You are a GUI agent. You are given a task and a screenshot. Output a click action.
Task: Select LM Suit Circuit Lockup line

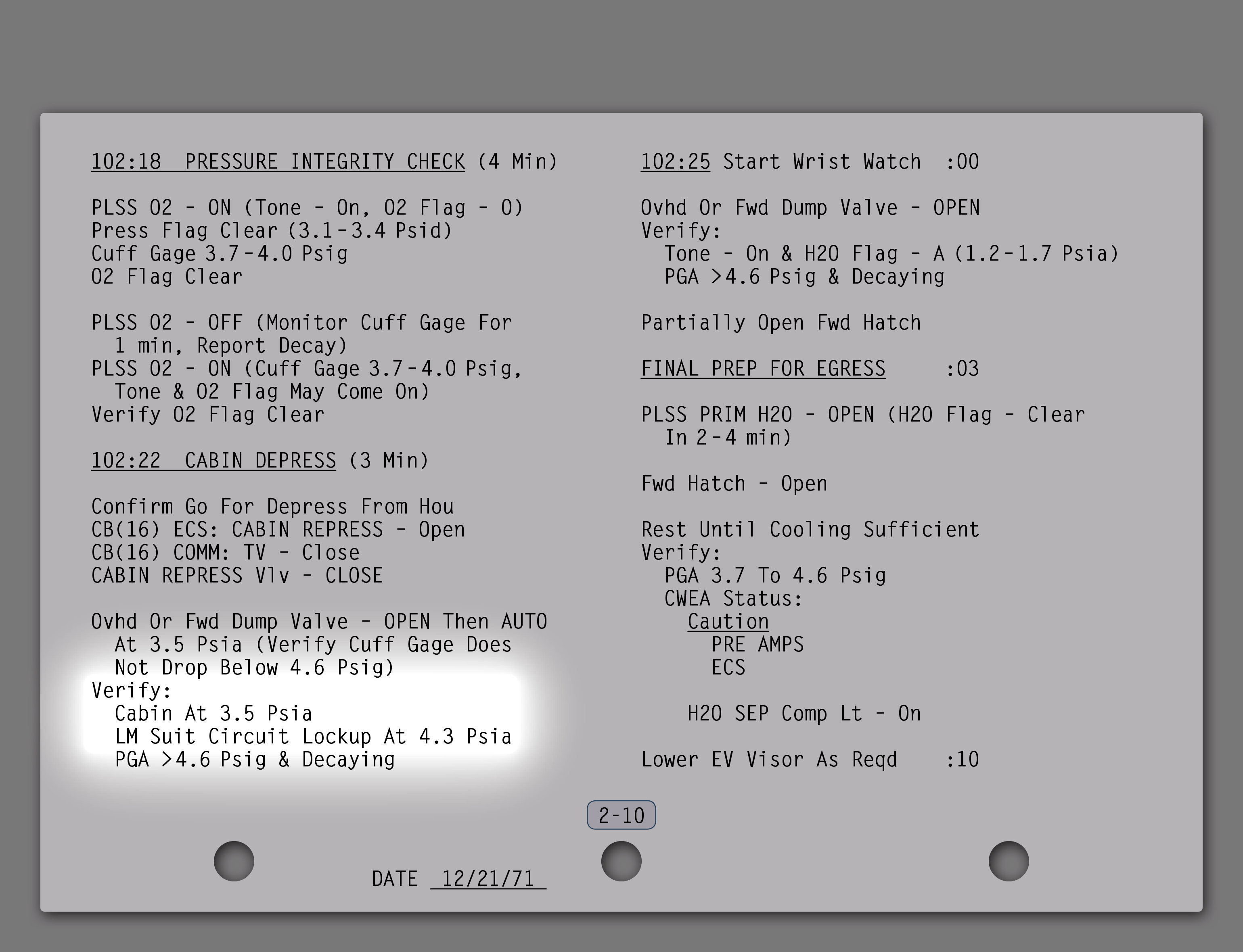point(313,737)
